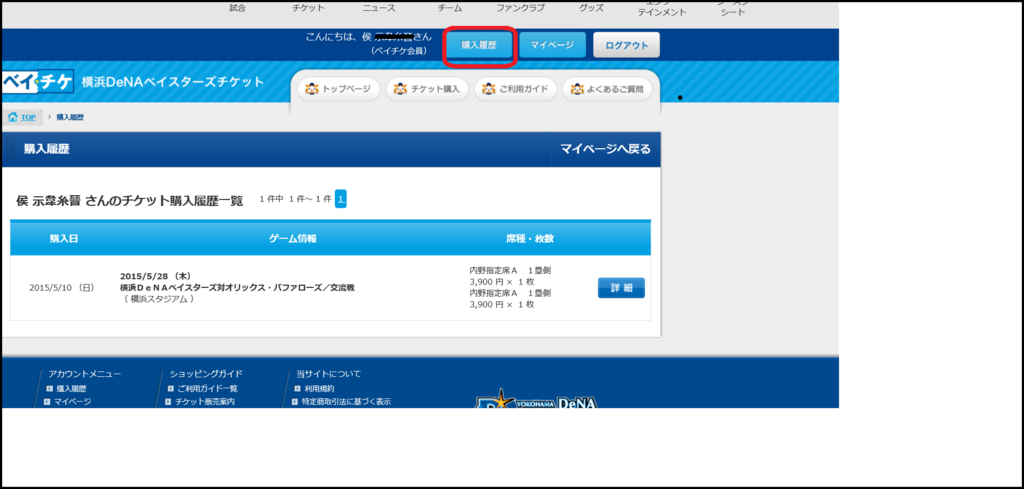Viewport: 1024px width, 489px height.
Task: Click the first 内野指定席A 1塁側 line
Action: 511,270
